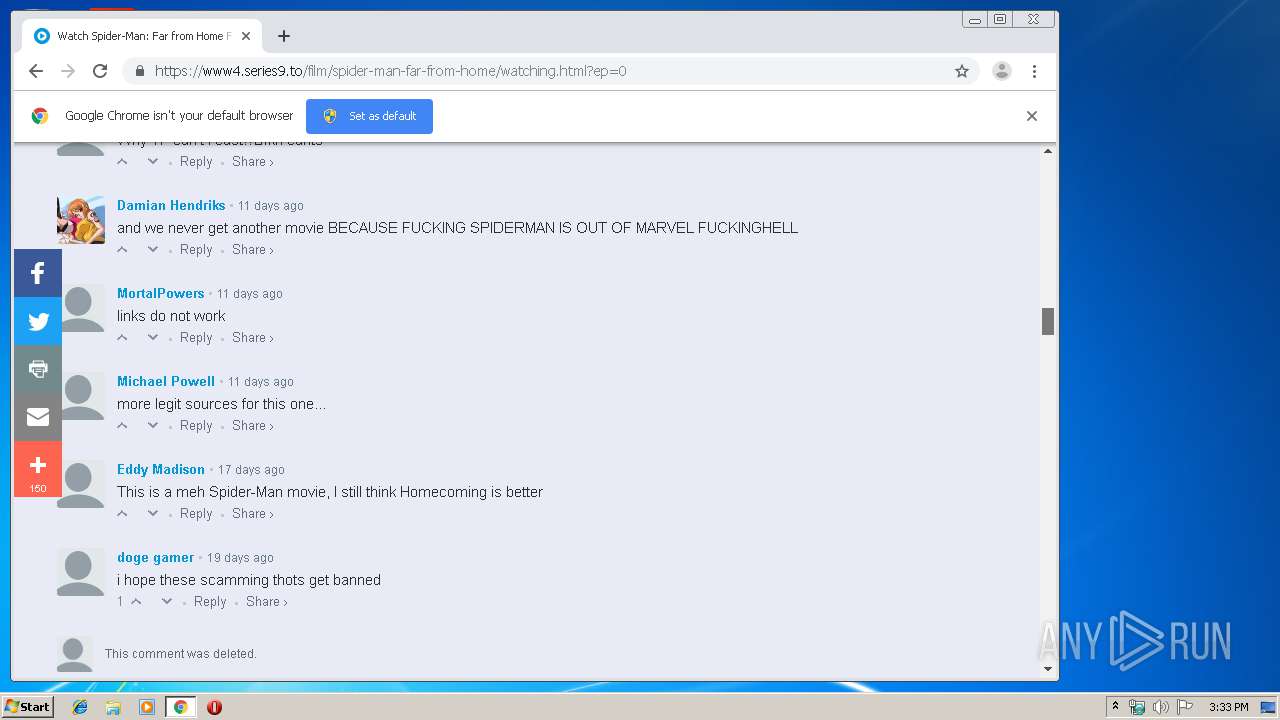Set Chrome as default browser
Viewport: 1280px width, 720px height.
[x=369, y=116]
